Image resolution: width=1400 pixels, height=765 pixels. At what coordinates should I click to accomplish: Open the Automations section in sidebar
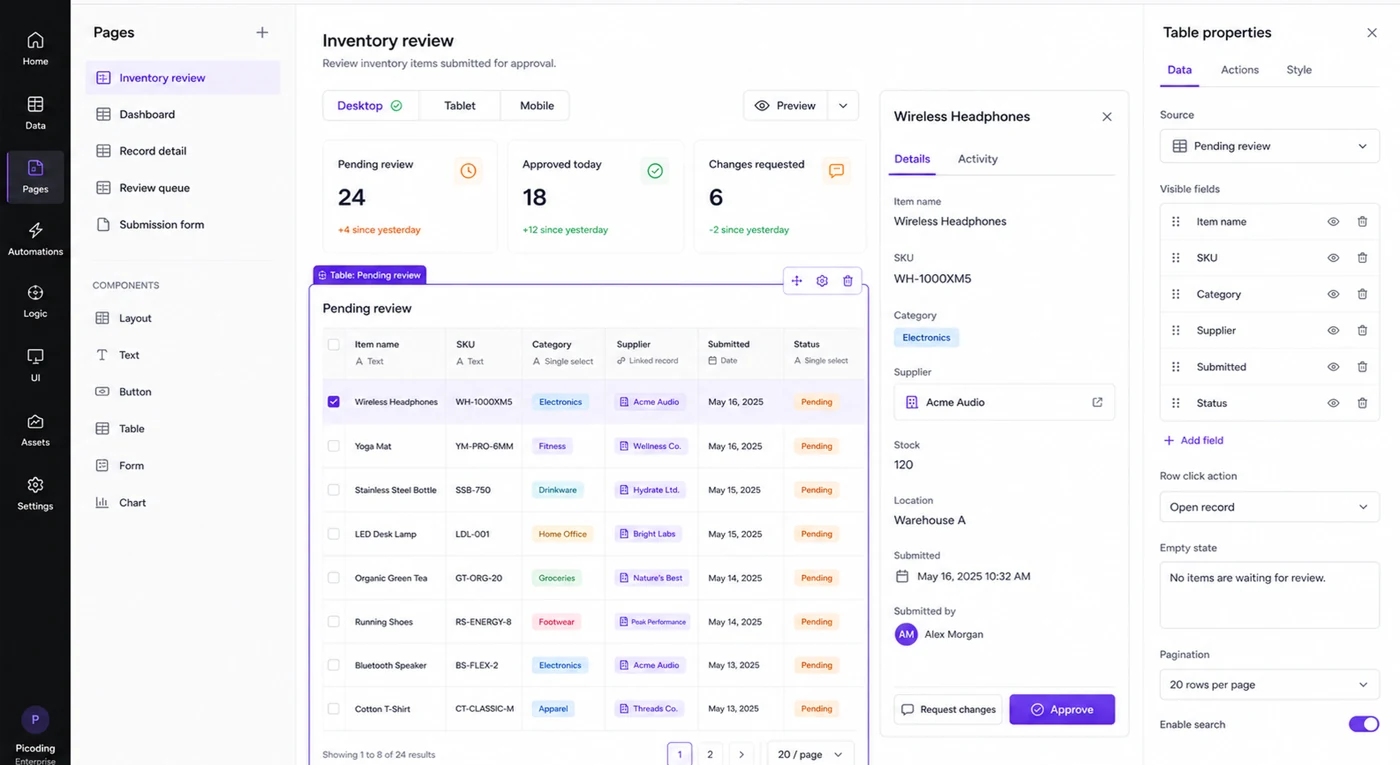(35, 240)
